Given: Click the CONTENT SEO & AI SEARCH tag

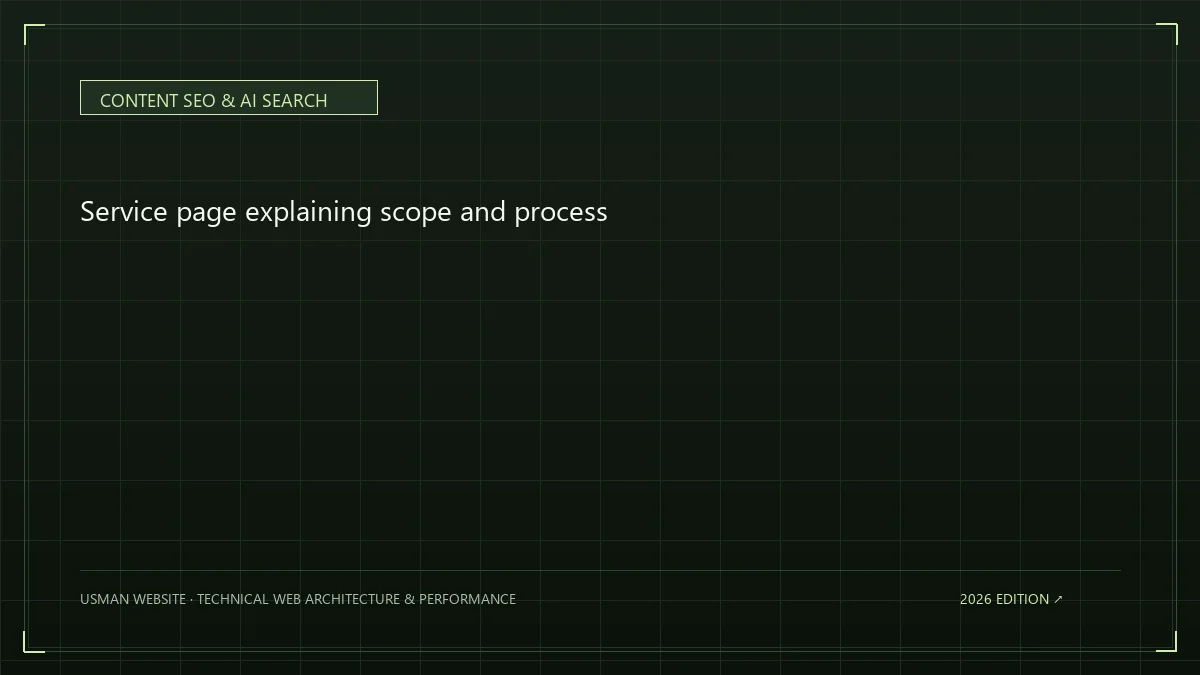Looking at the screenshot, I should pos(228,98).
